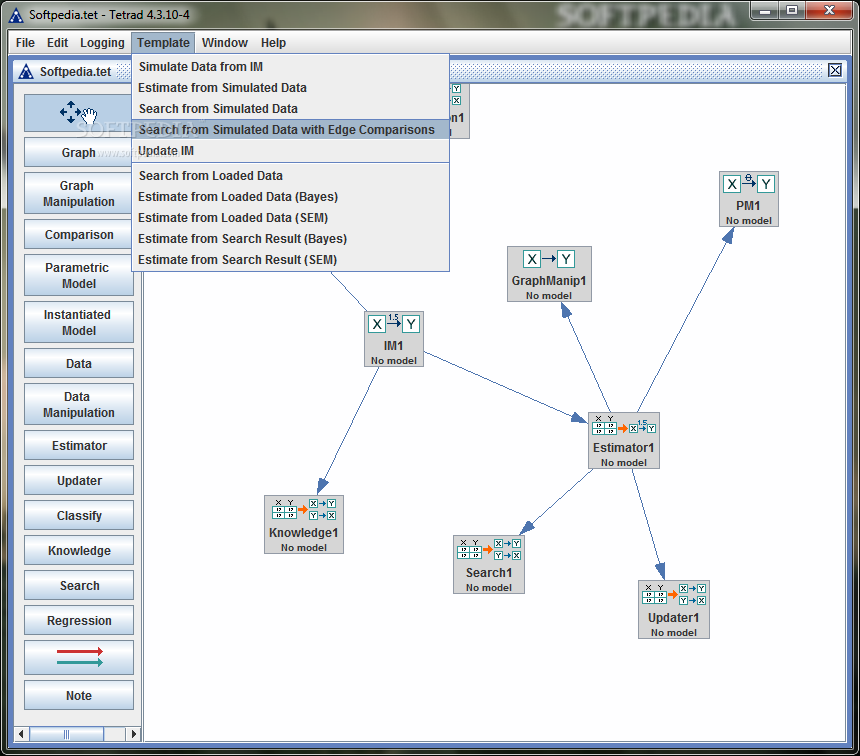Click the Softpedia.tet internal window icon
Image resolution: width=860 pixels, height=756 pixels.
(26, 71)
